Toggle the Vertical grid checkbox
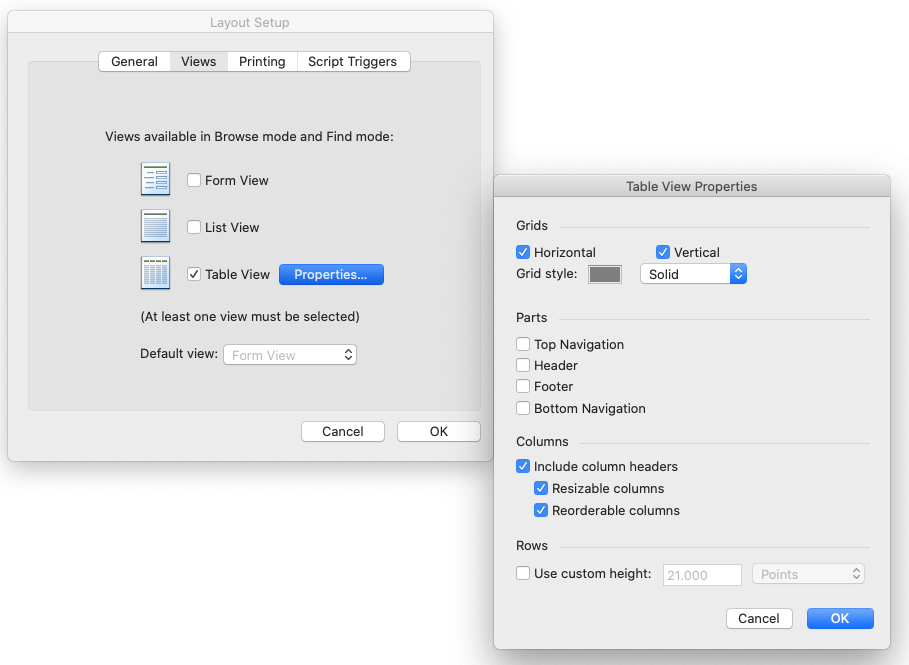The width and height of the screenshot is (909, 665). [663, 252]
